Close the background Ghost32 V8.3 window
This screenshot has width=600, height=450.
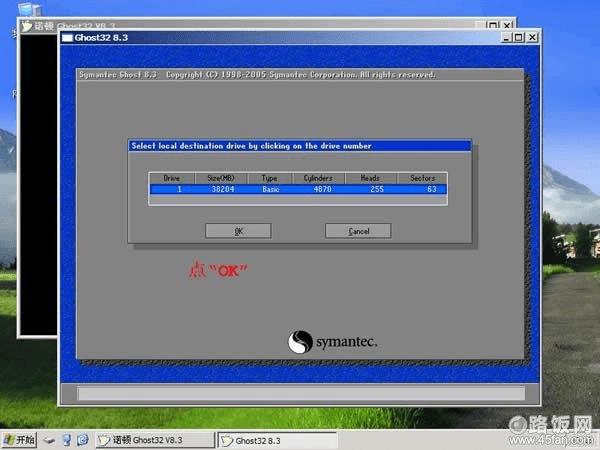click(507, 25)
